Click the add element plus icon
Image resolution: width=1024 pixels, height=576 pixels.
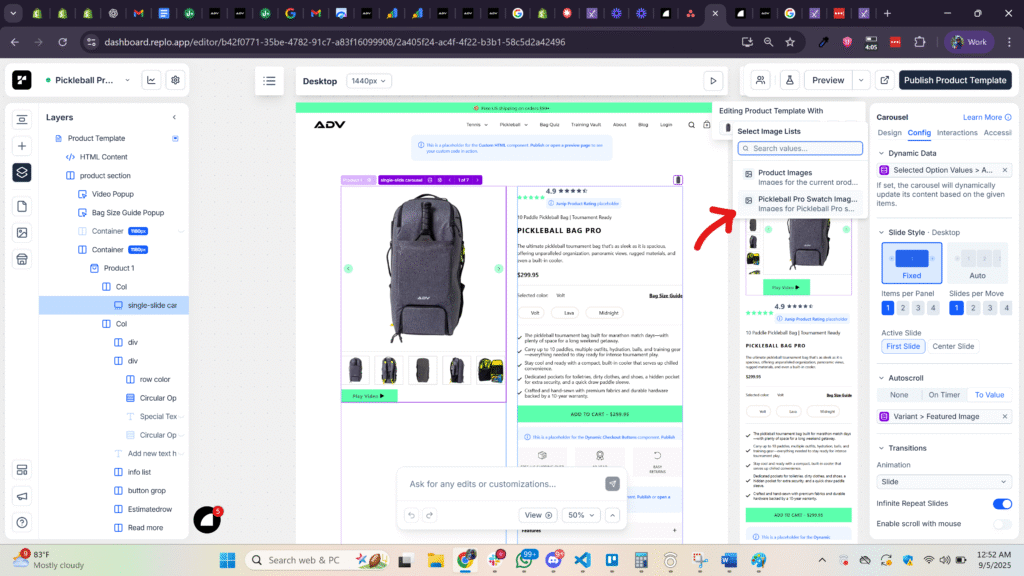pos(22,146)
